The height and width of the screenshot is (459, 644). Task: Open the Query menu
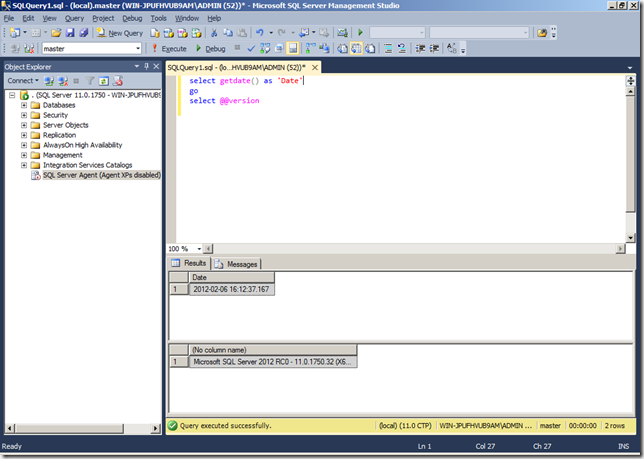point(74,18)
